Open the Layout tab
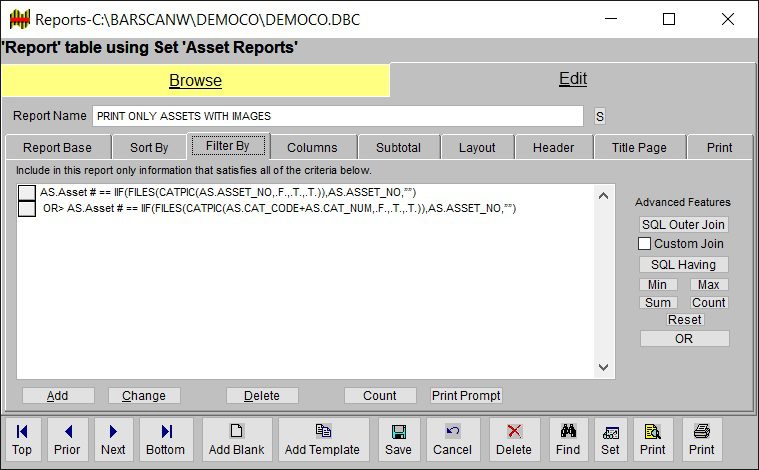Viewport: 759px width, 470px height. (x=477, y=148)
